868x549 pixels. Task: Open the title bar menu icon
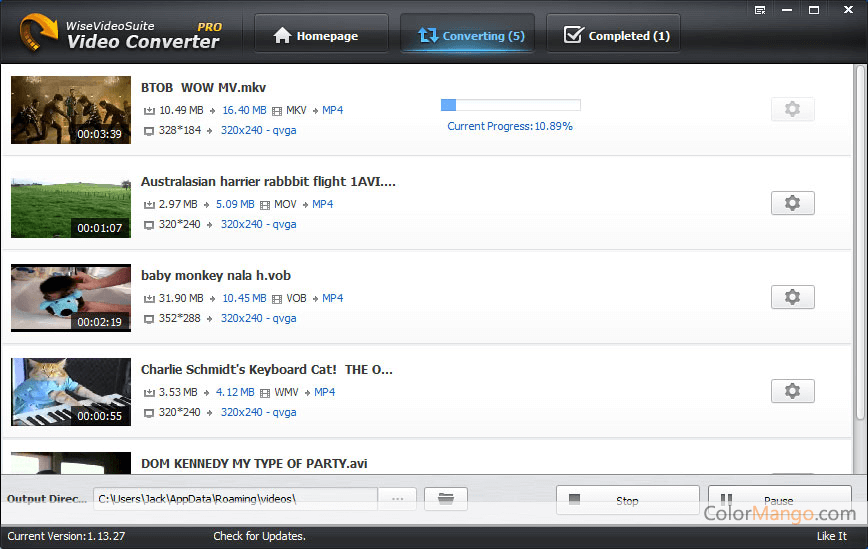point(761,10)
